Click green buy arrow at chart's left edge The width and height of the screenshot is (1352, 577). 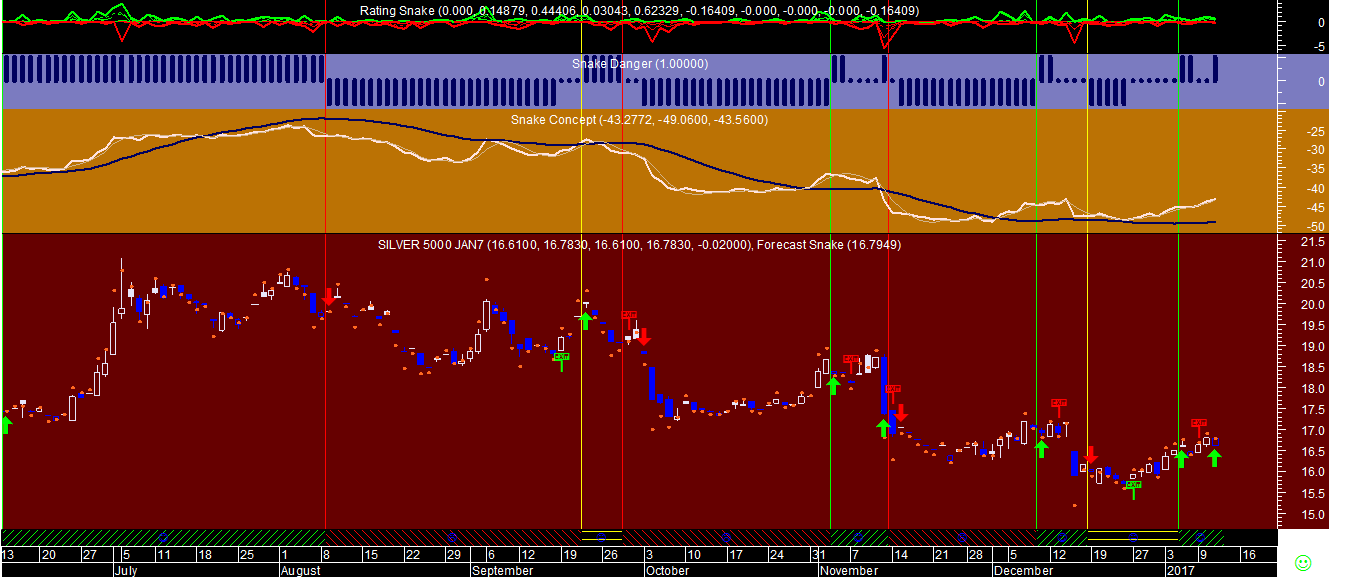point(5,425)
